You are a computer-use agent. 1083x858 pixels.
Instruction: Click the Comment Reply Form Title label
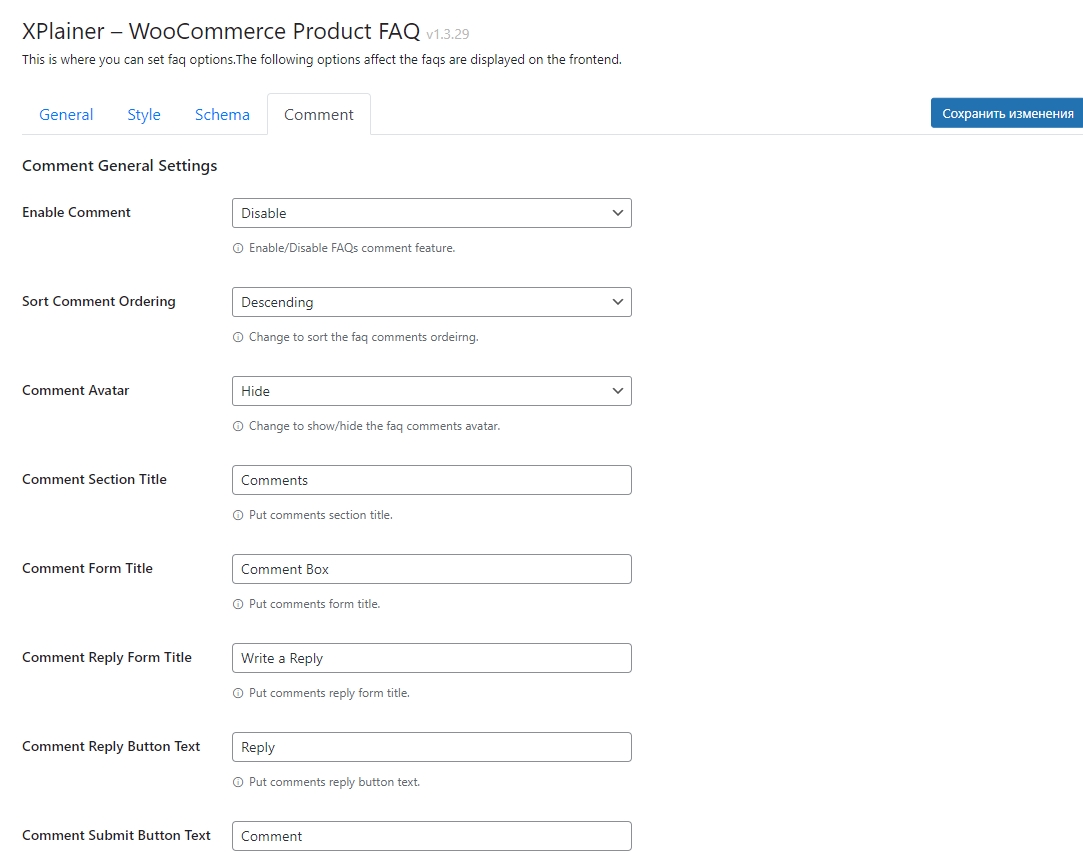(107, 658)
